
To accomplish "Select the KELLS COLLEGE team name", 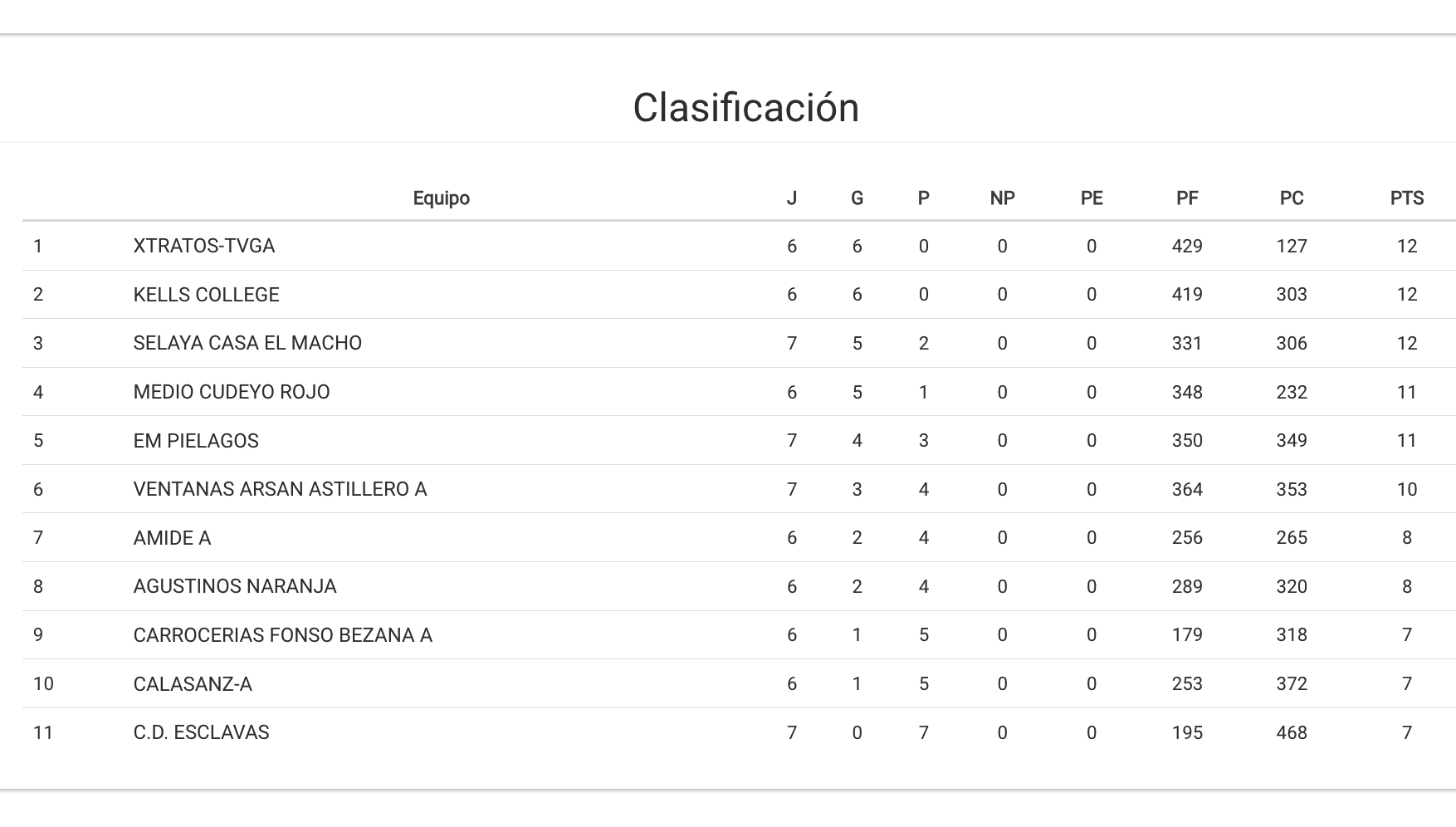I will (206, 295).
